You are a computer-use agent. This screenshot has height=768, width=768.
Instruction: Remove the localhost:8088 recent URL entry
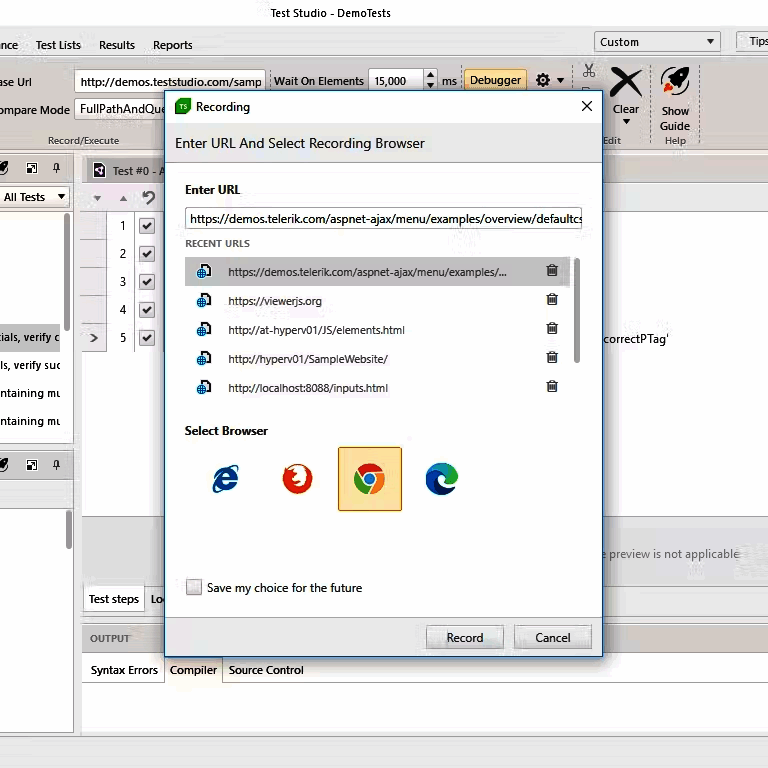pos(552,387)
